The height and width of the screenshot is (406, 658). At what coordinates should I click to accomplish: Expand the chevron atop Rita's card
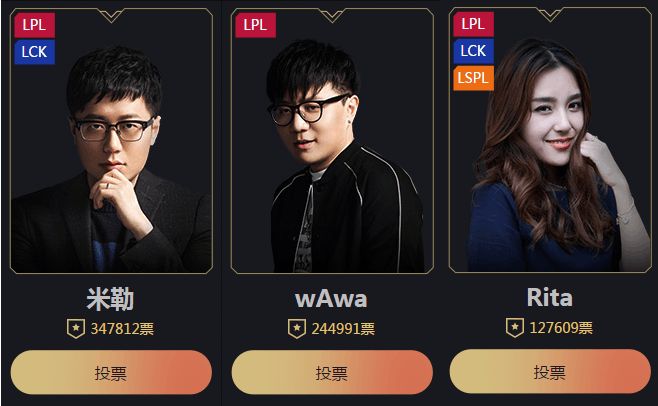point(550,15)
